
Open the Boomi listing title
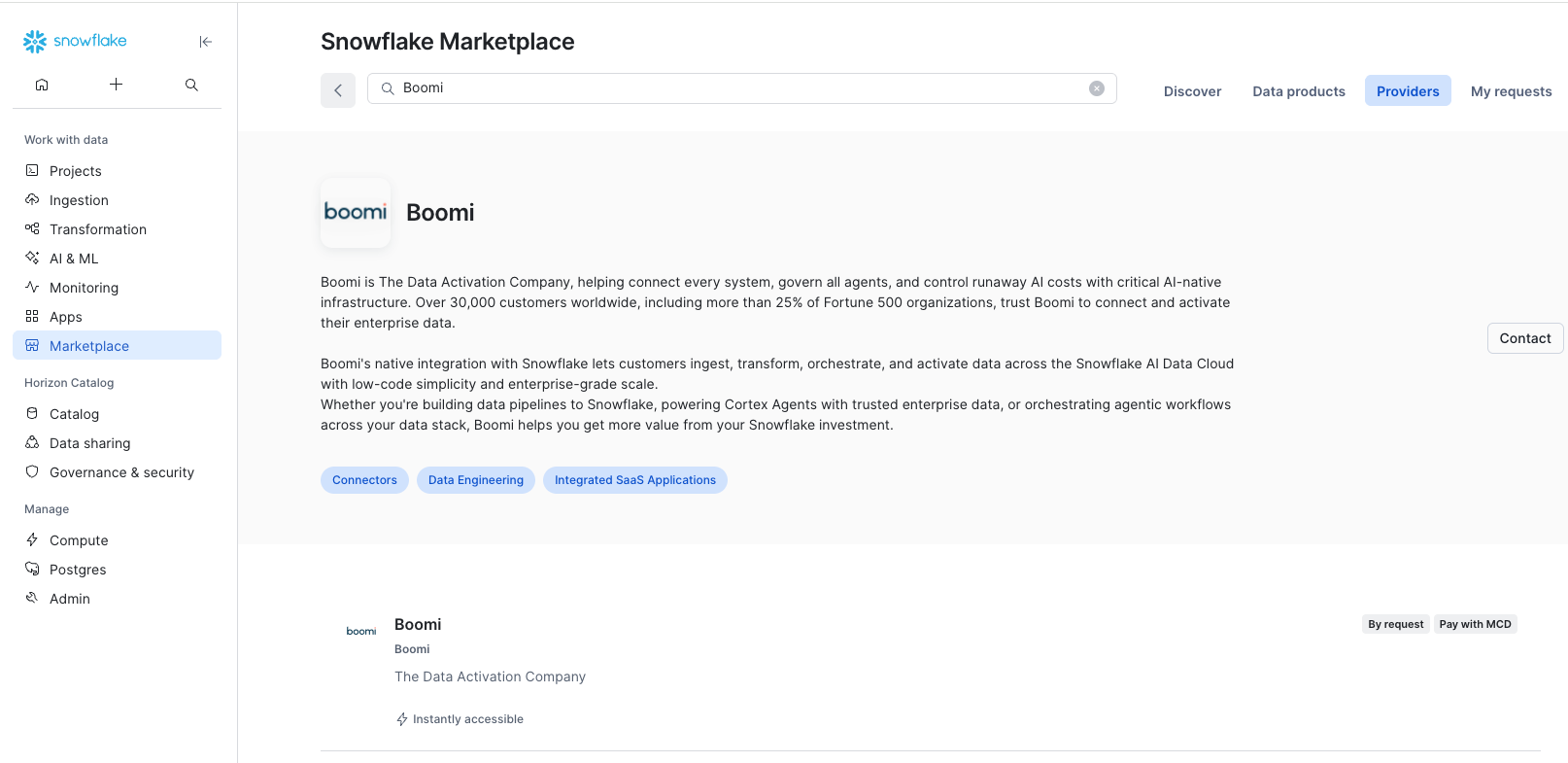(x=418, y=624)
